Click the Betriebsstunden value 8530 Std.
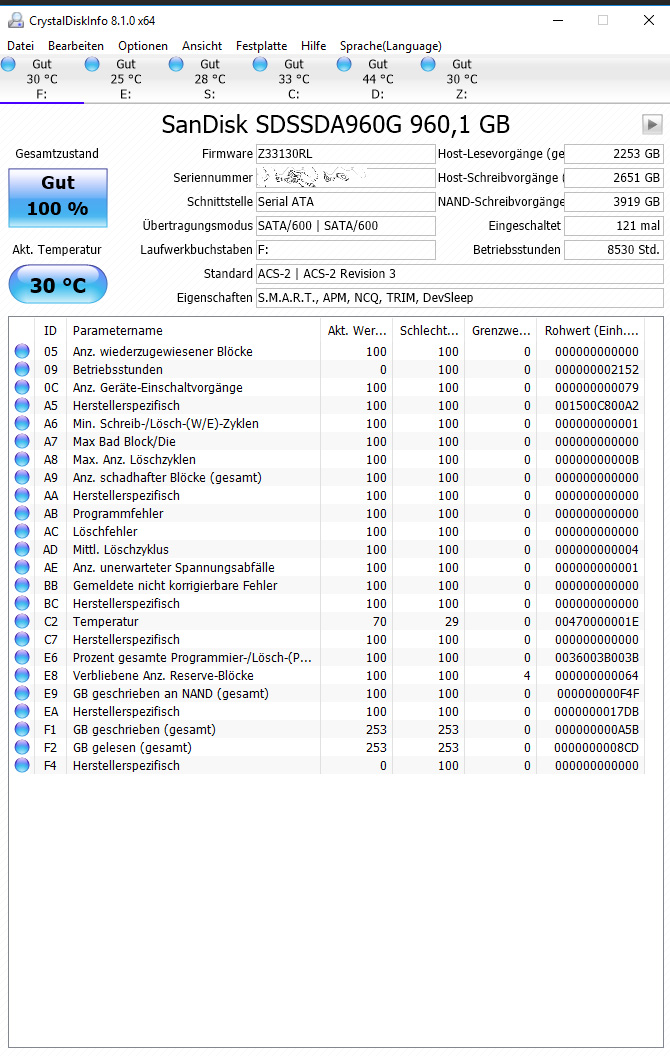 (x=613, y=249)
